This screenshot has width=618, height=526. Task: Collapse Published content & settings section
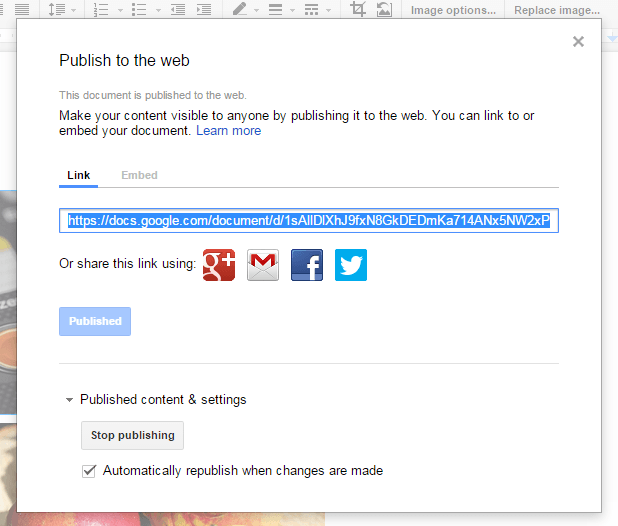(69, 400)
